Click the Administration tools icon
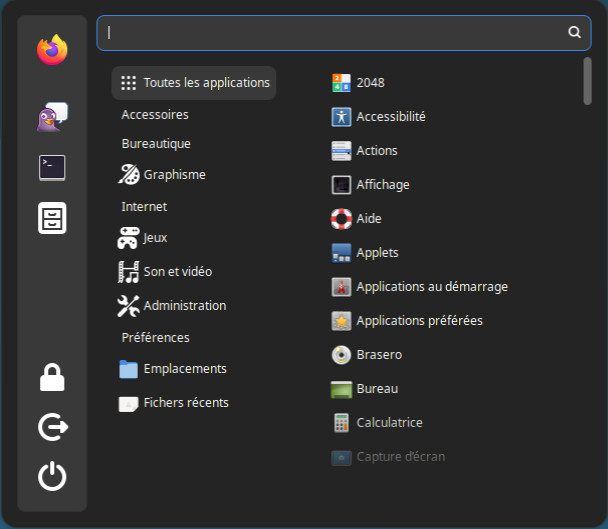This screenshot has height=529, width=608. 128,306
